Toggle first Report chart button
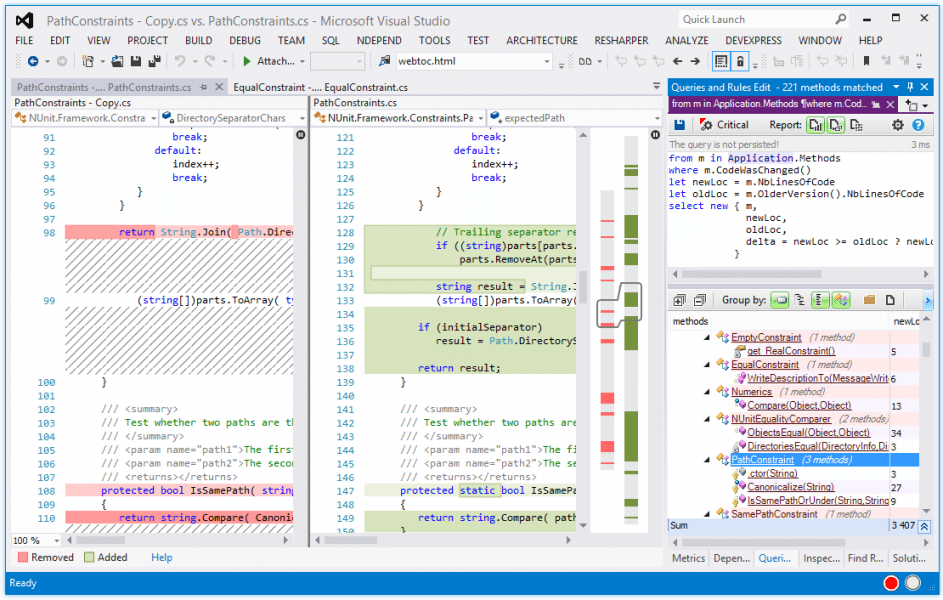943x600 pixels. click(x=816, y=125)
